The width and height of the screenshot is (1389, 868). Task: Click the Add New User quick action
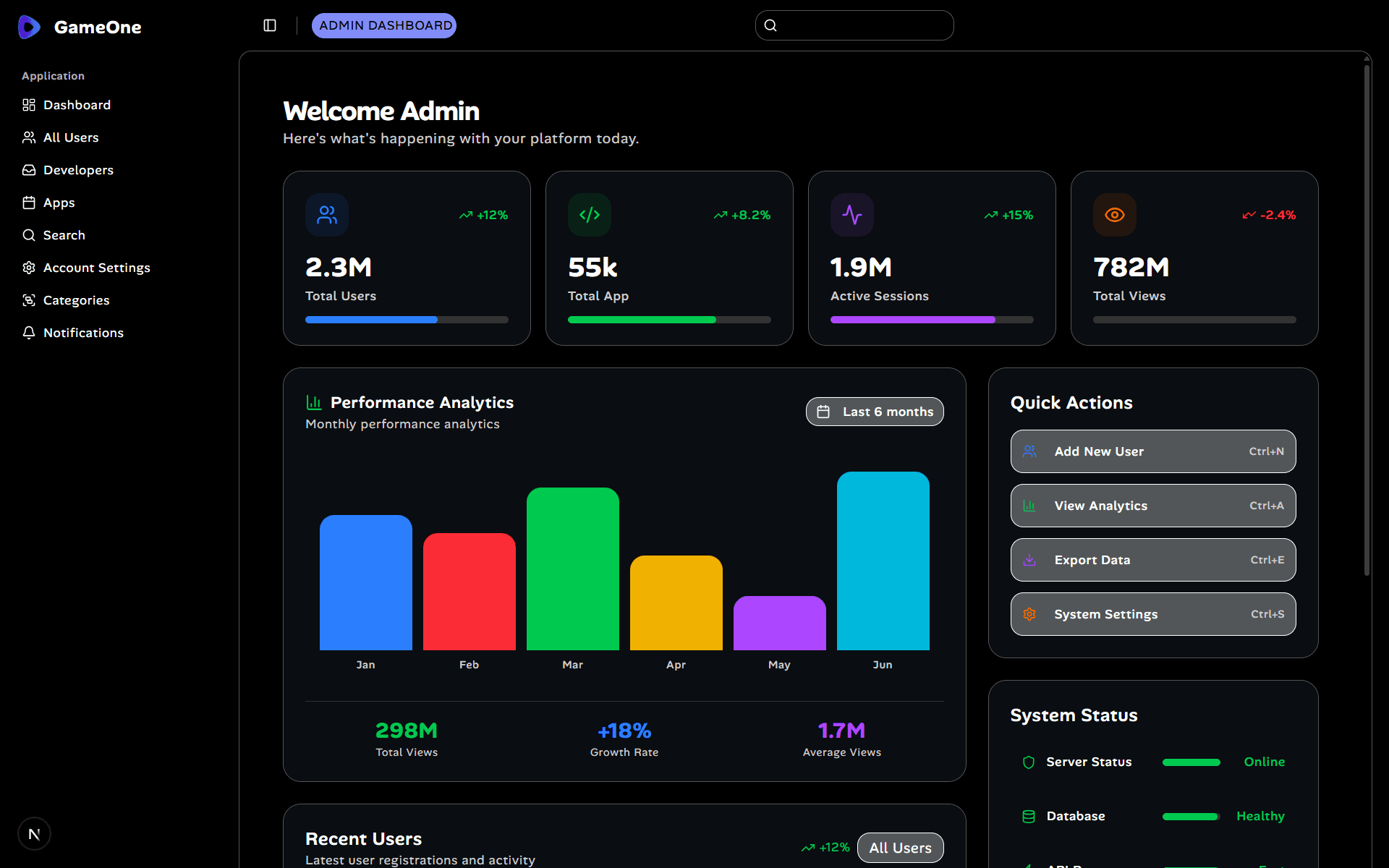[1152, 451]
